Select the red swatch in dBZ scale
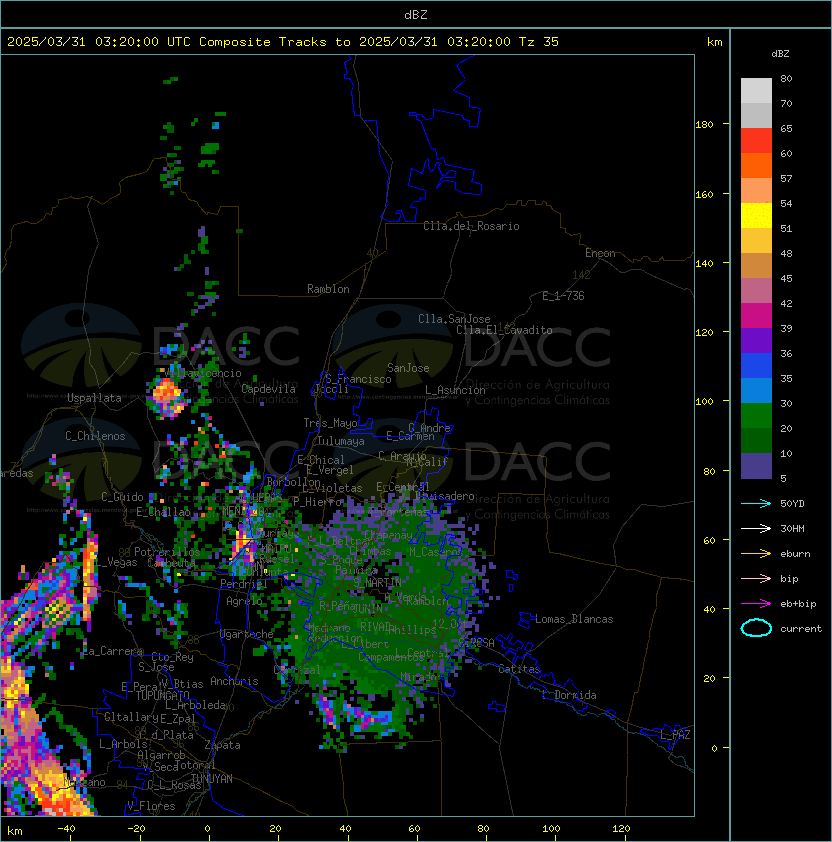This screenshot has height=842, width=832. pos(756,141)
